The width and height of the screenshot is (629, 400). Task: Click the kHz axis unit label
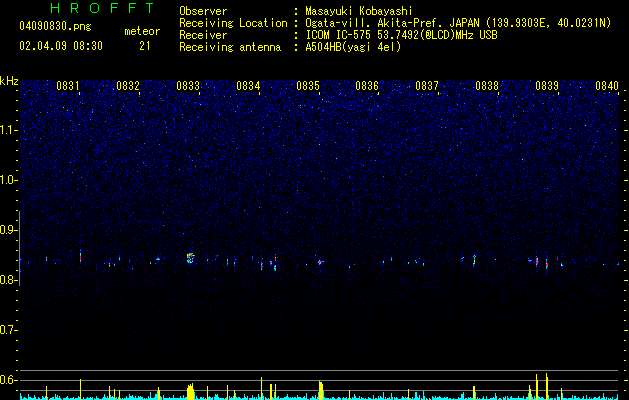coord(9,81)
